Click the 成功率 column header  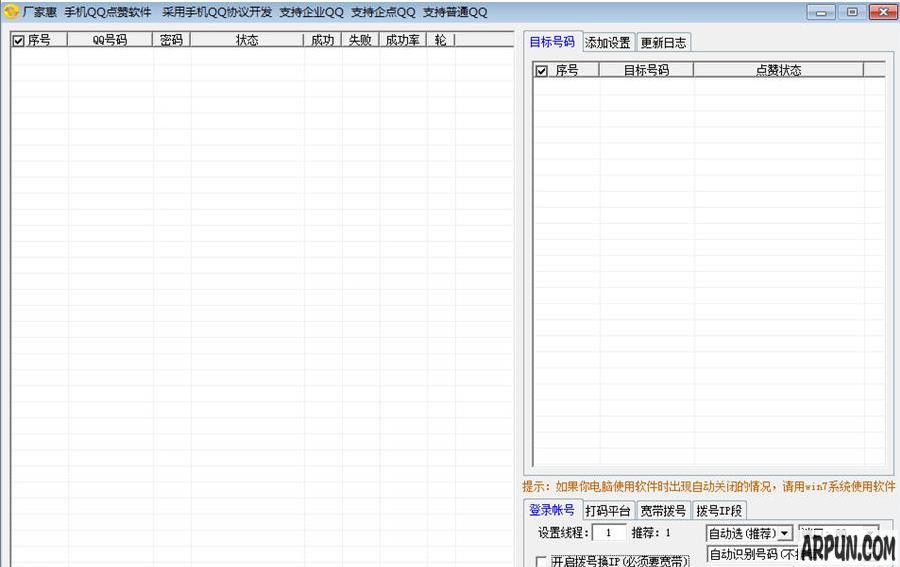click(402, 40)
